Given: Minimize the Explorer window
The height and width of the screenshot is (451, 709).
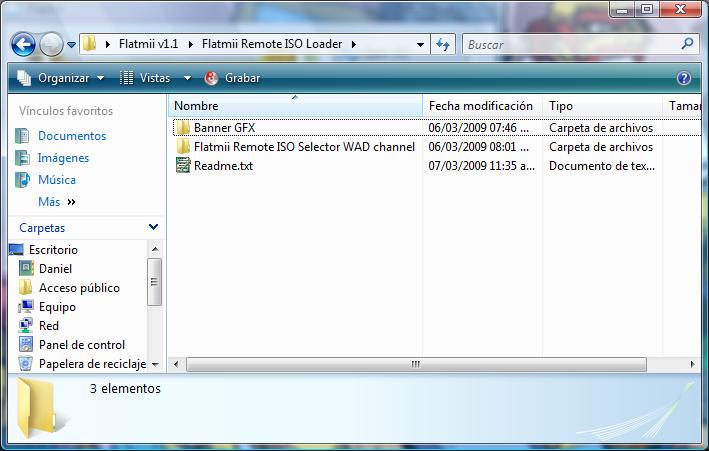Looking at the screenshot, I should [622, 9].
